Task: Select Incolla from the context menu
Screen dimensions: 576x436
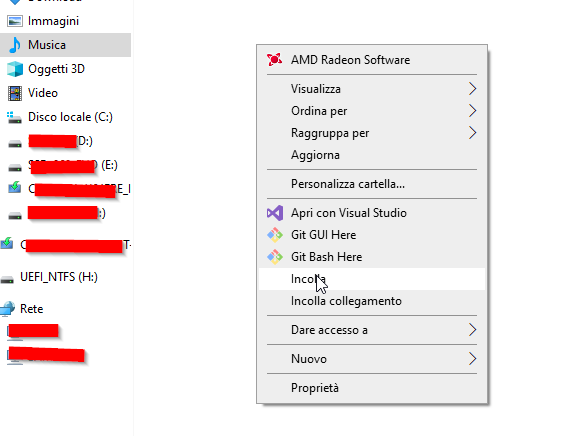Action: (372, 279)
